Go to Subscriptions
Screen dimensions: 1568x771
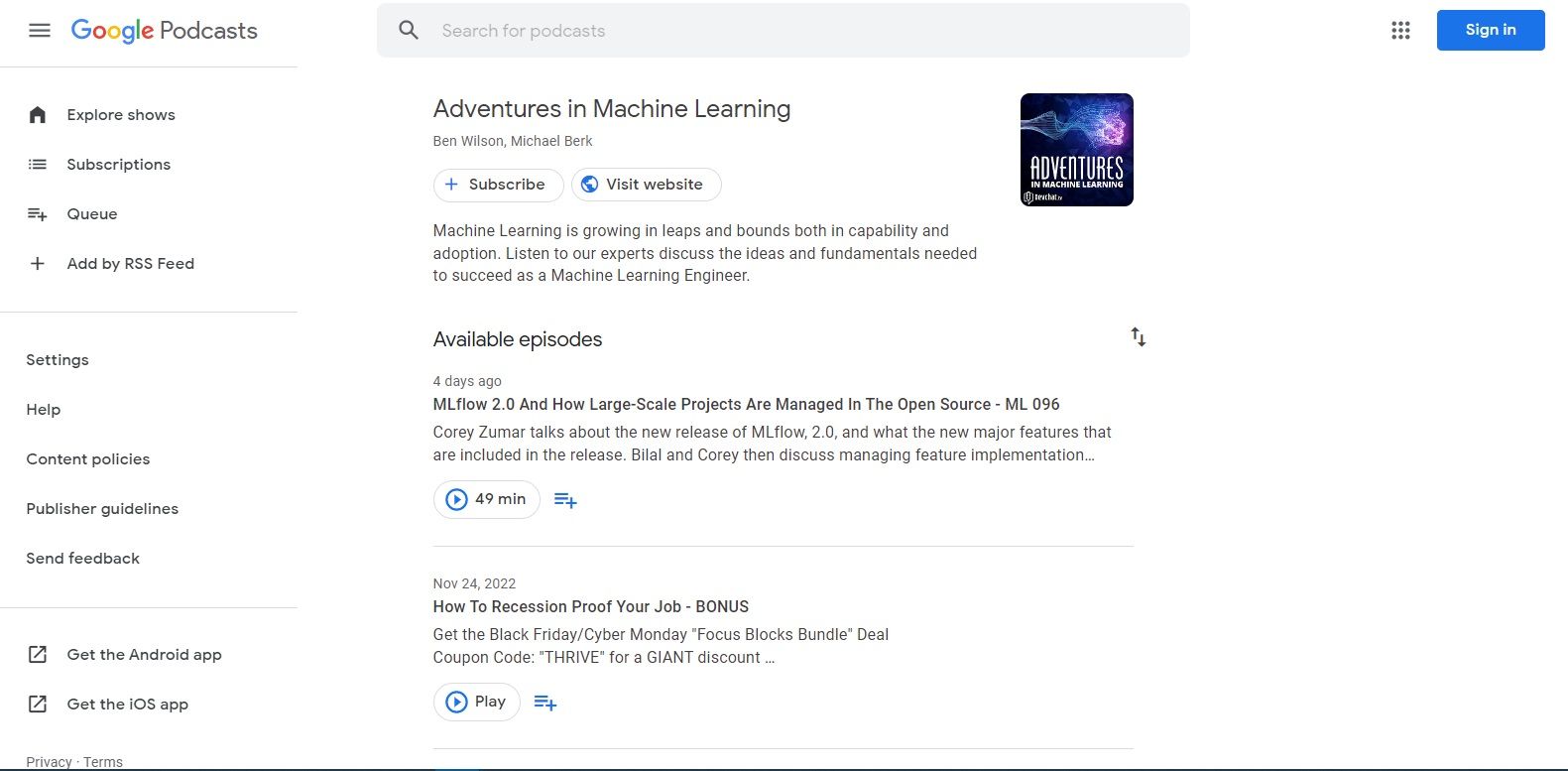119,165
